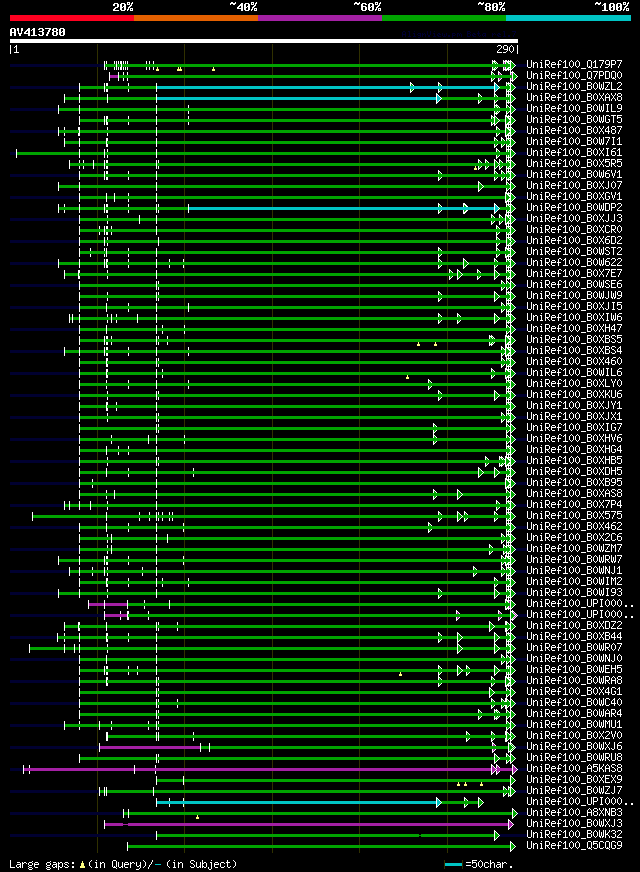This screenshot has width=640, height=872.
Task: Select the UniRef100_B0X575 label
Action: point(574,516)
